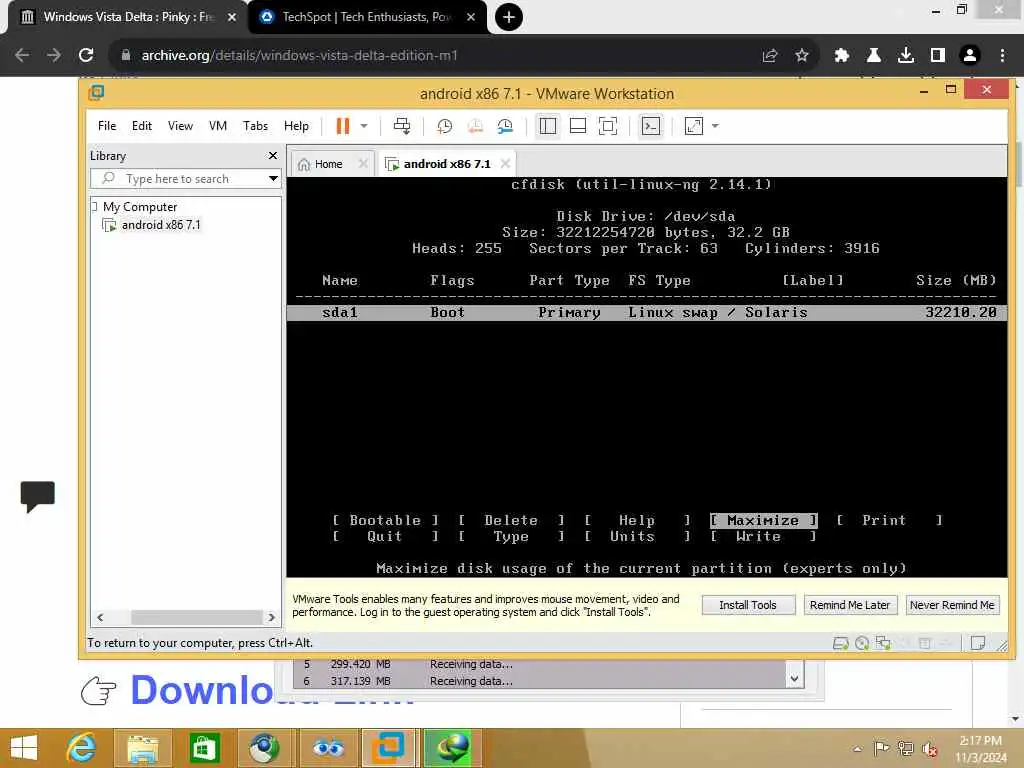Take a snapshot of the VM
The height and width of the screenshot is (768, 1024).
[444, 126]
